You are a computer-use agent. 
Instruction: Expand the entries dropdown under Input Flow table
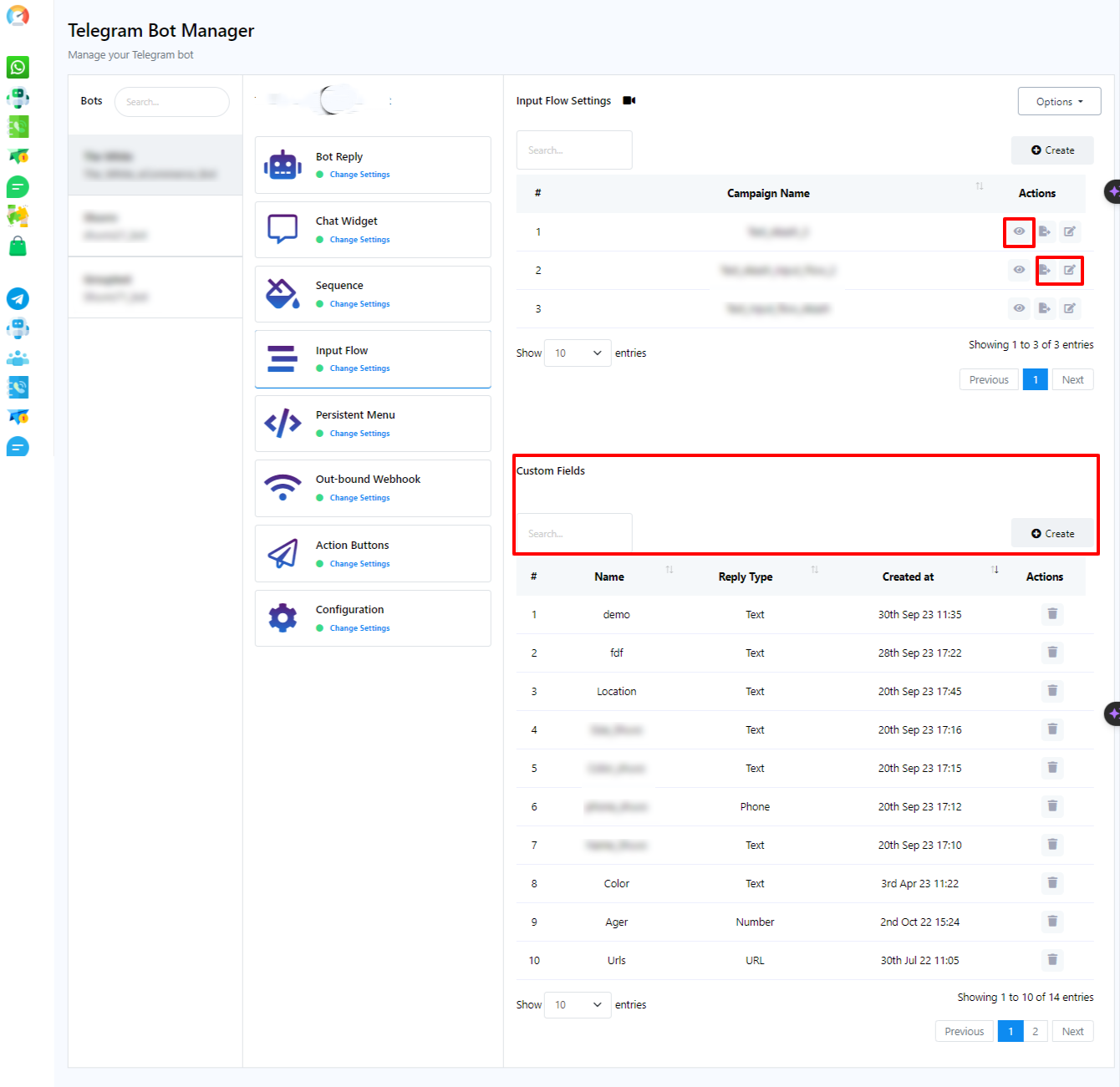[x=578, y=353]
